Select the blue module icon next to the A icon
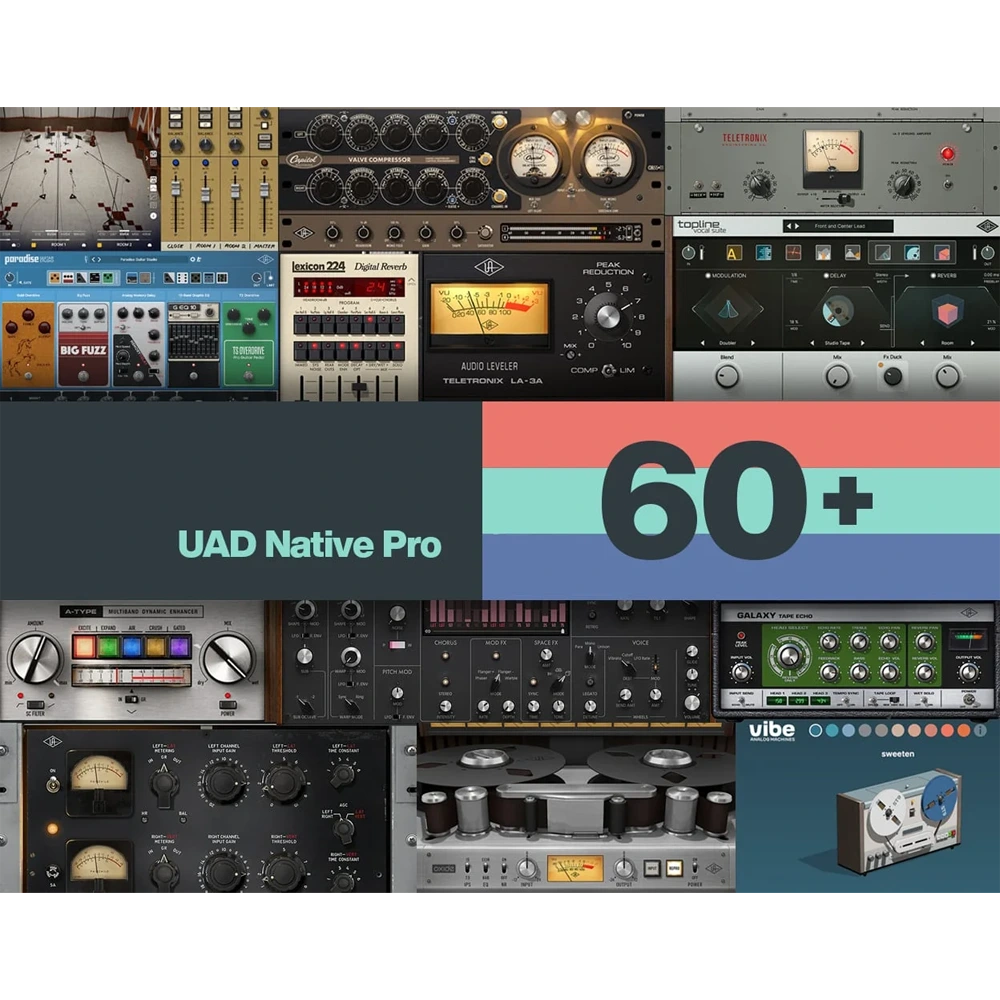Image resolution: width=1000 pixels, height=1000 pixels. [763, 253]
